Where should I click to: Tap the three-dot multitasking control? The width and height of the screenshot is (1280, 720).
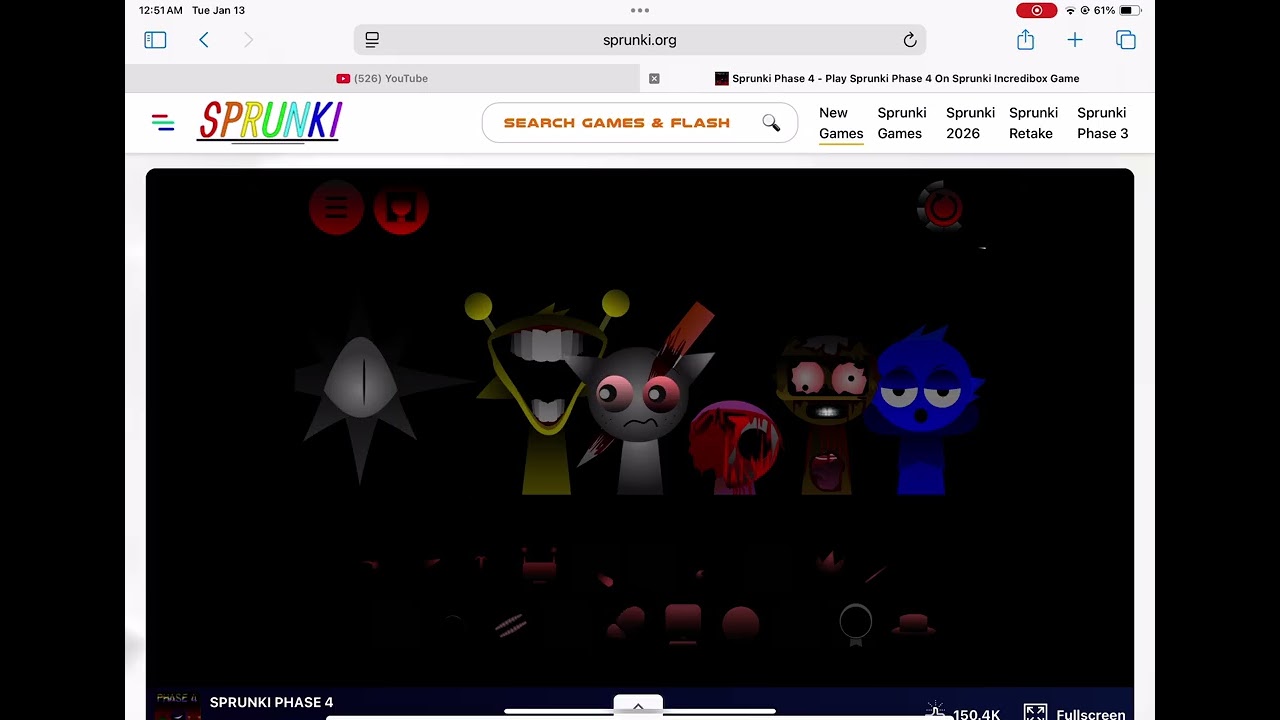(x=640, y=10)
